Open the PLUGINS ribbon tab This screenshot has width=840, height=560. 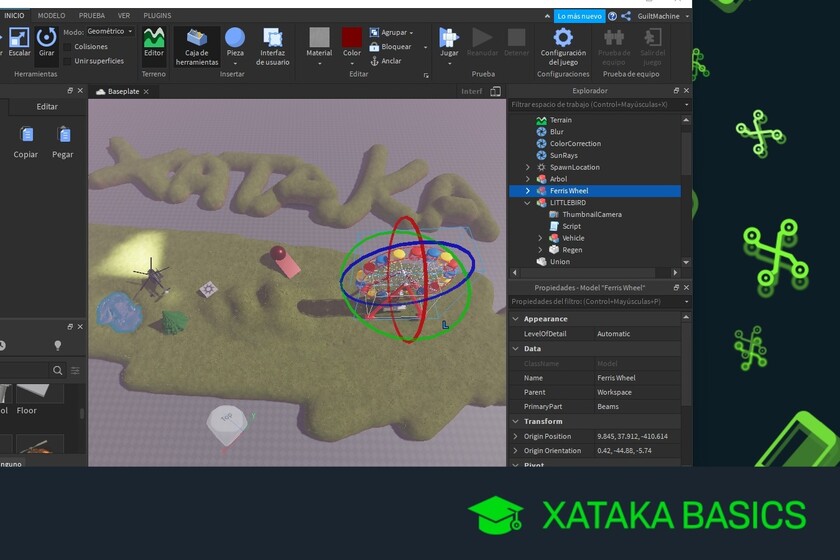[157, 16]
